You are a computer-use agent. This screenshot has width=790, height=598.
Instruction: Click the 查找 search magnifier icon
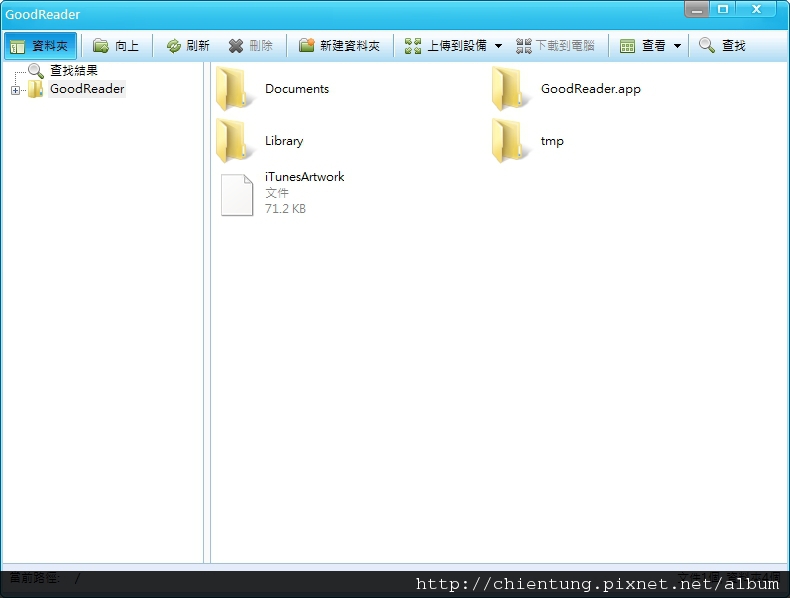[707, 45]
